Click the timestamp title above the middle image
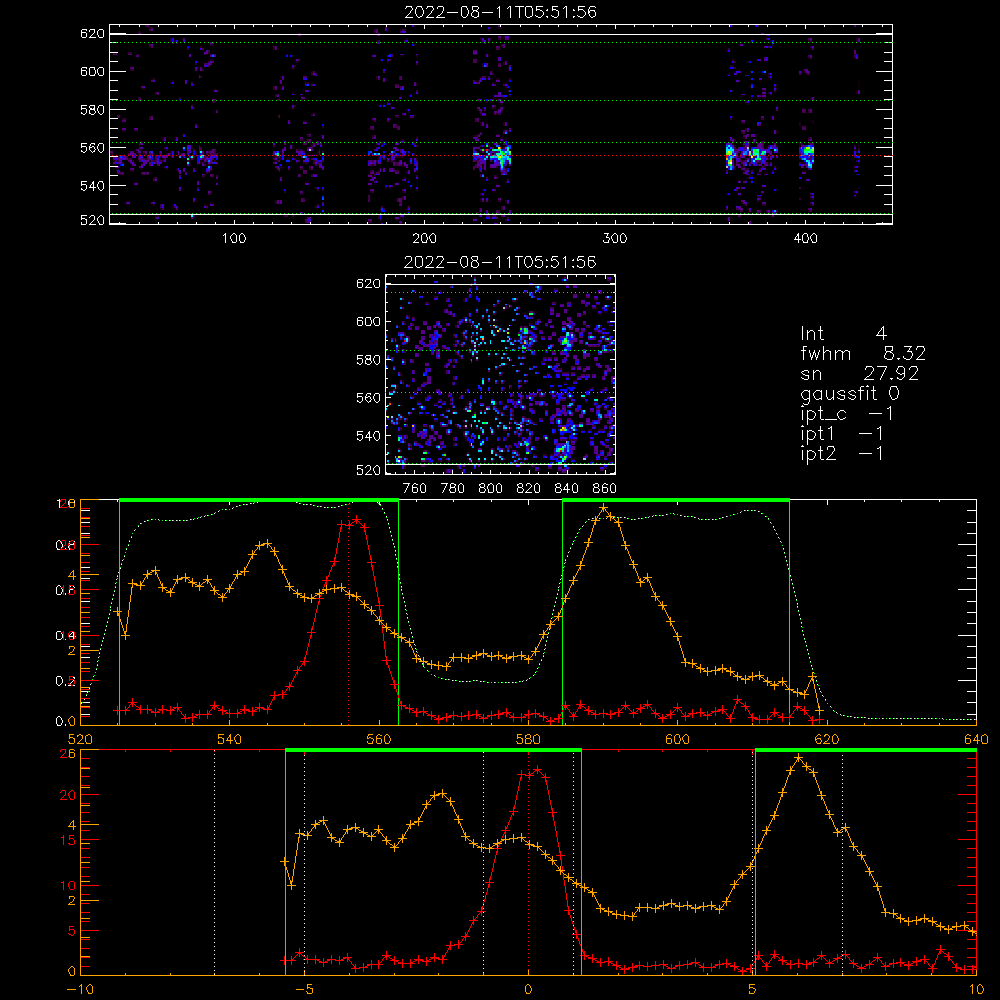This screenshot has height=1000, width=1000. (500, 261)
